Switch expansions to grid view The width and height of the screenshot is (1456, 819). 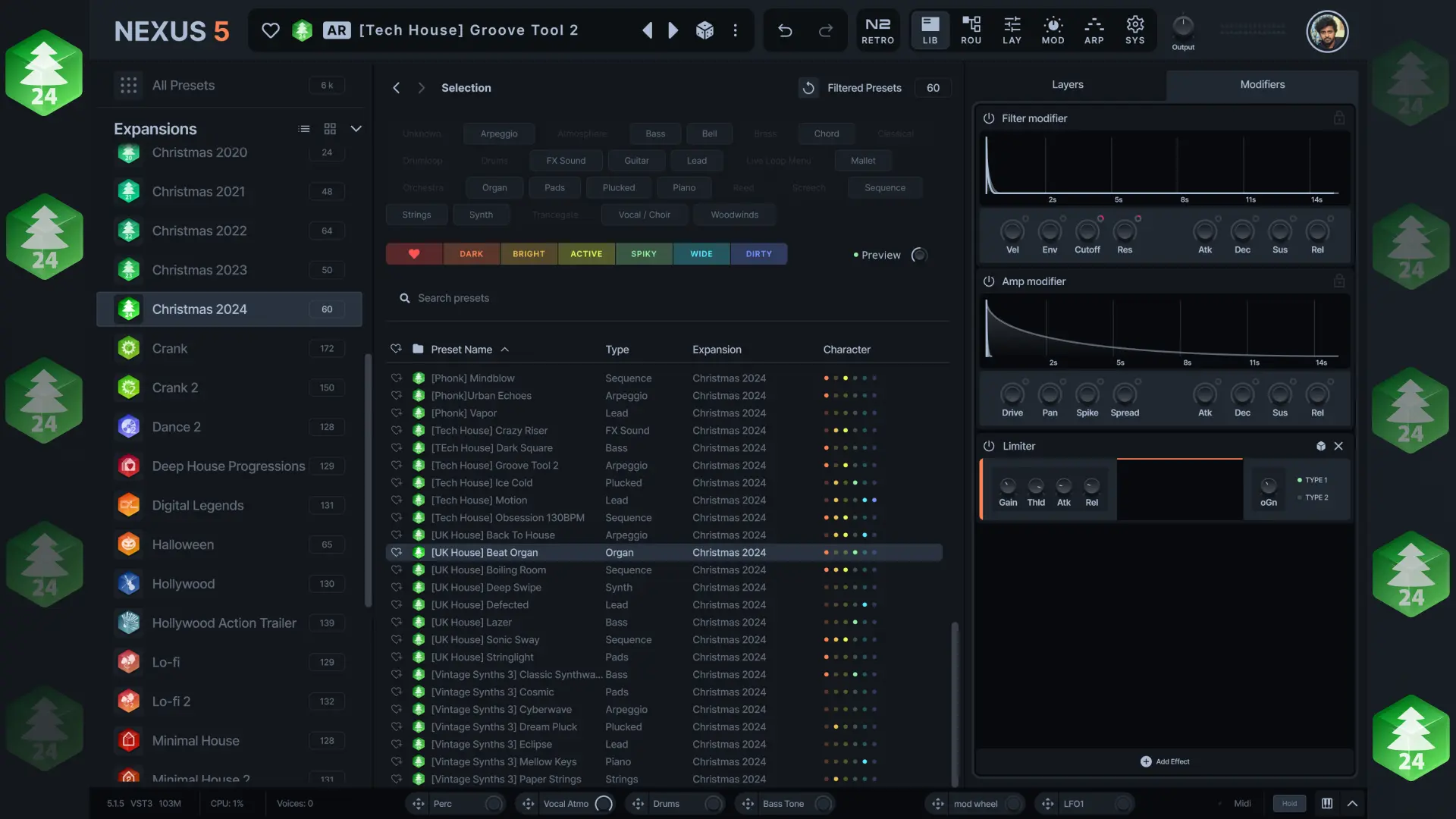(x=330, y=129)
